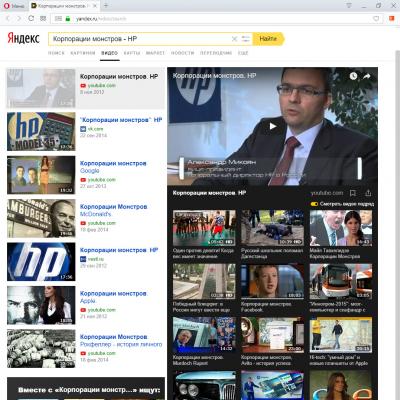
Task: Click the blue HP logo vesti.ru thumbnail
Action: pos(41,262)
